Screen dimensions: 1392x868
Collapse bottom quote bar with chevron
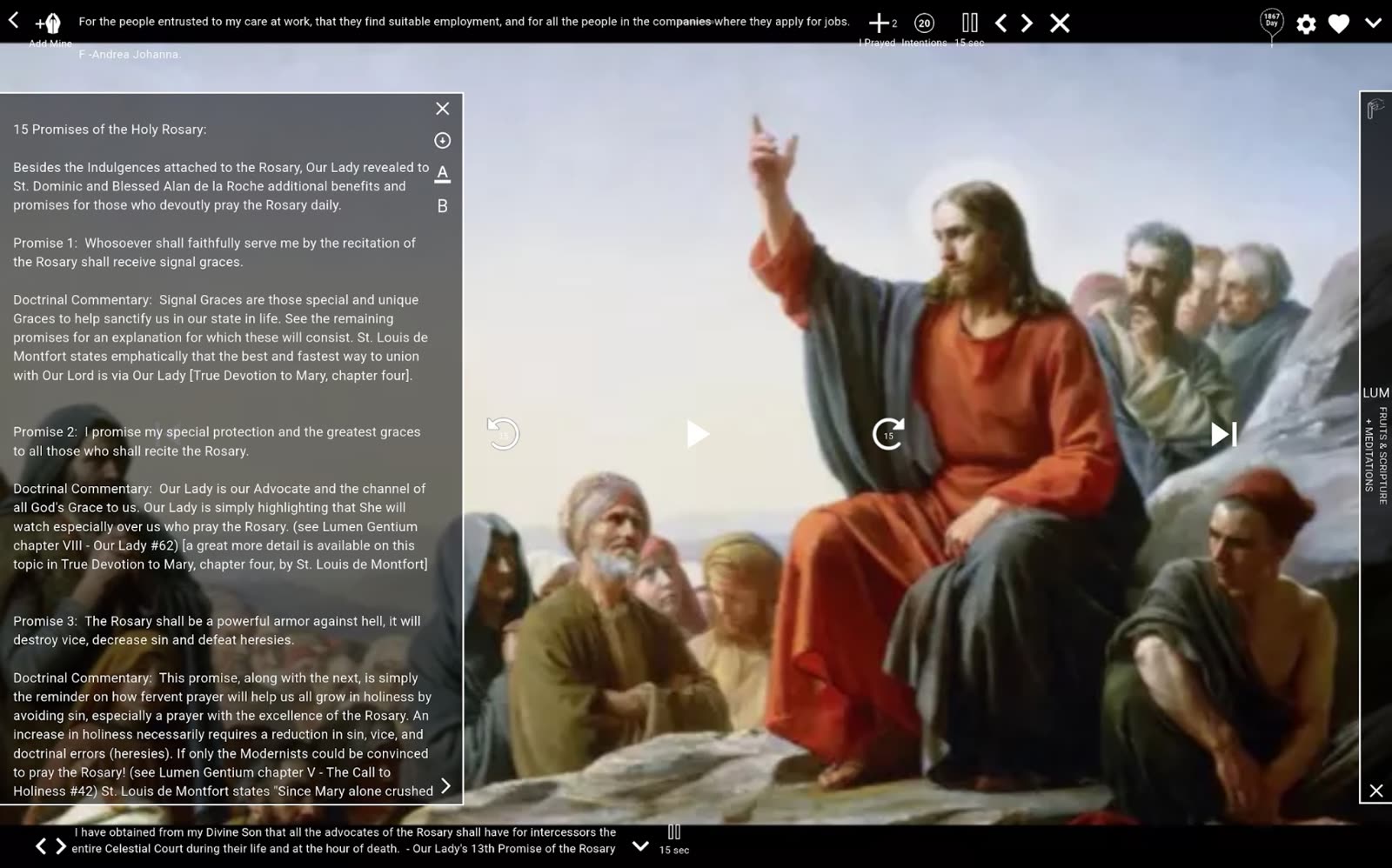[640, 845]
